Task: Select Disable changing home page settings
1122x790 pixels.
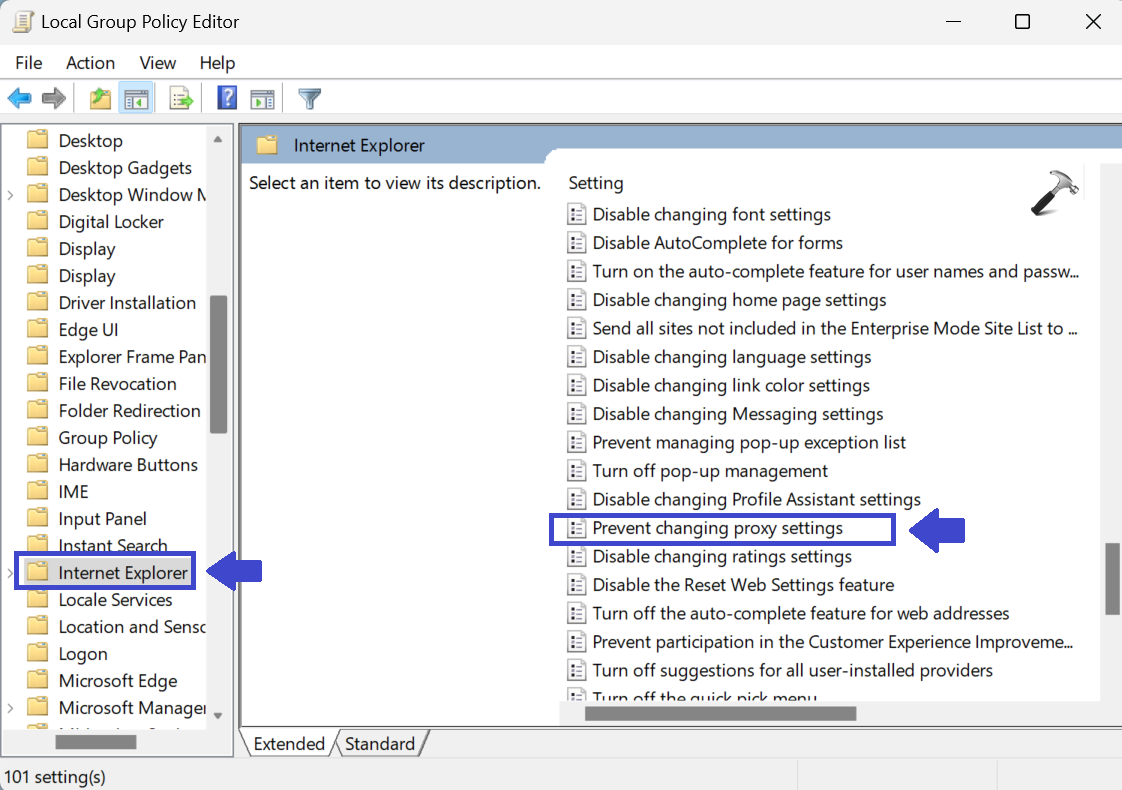Action: pyautogui.click(x=738, y=300)
